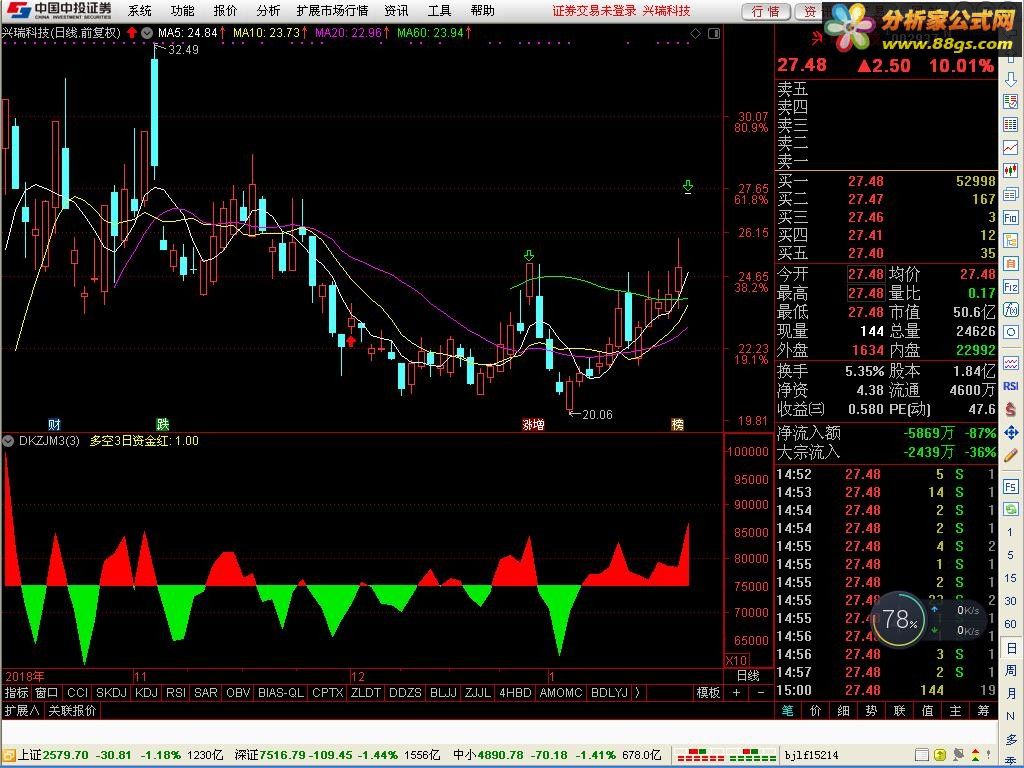
Task: Select the 周 weekly period button
Action: [x=1010, y=671]
